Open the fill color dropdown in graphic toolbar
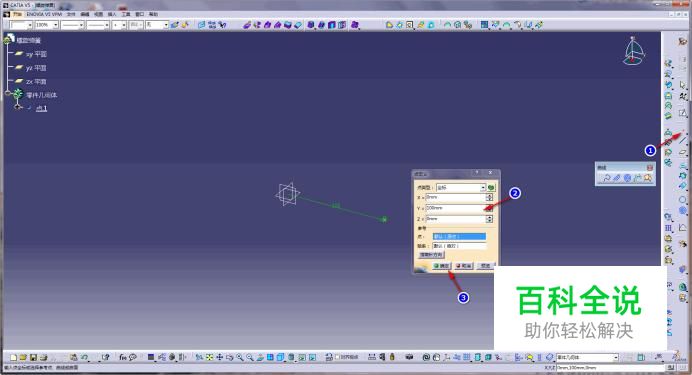Image resolution: width=692 pixels, height=375 pixels. [x=21, y=25]
